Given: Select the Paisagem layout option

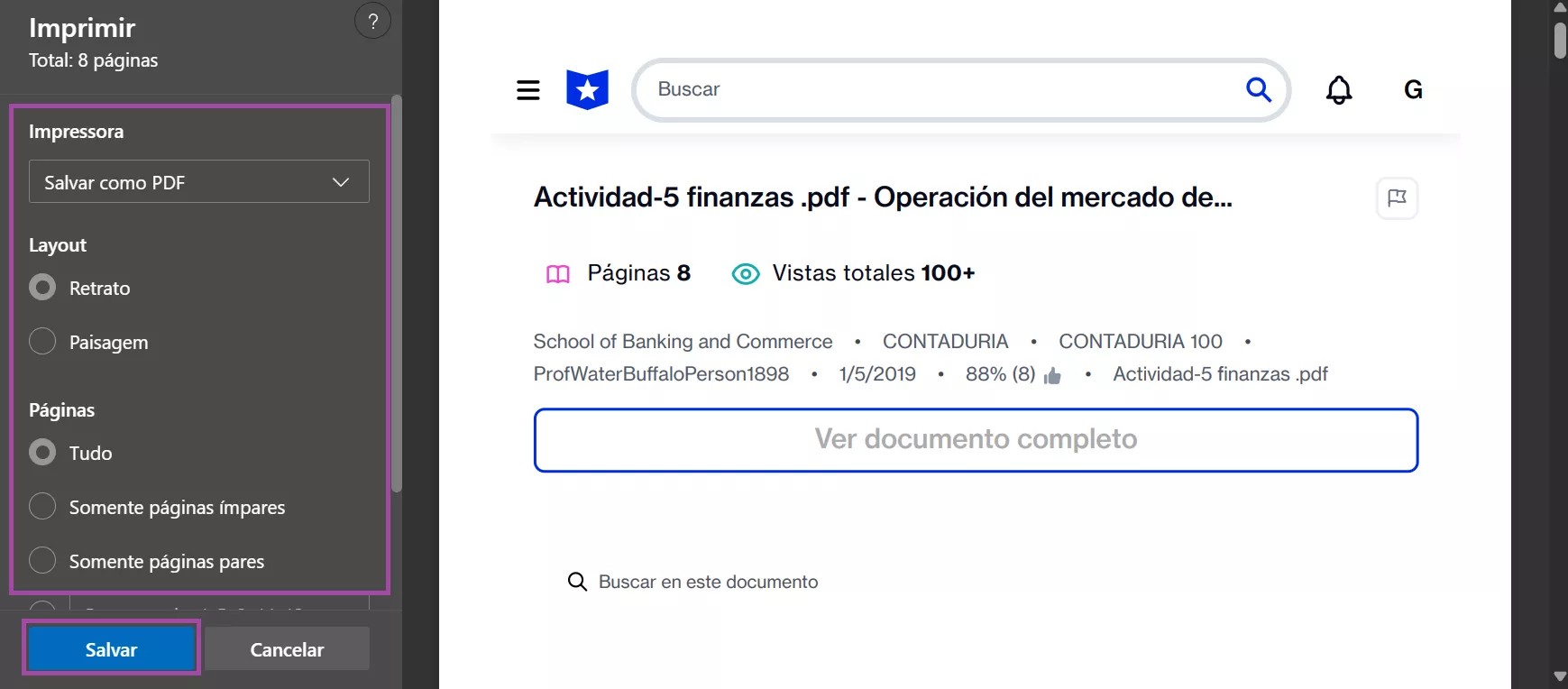Looking at the screenshot, I should pos(42,342).
